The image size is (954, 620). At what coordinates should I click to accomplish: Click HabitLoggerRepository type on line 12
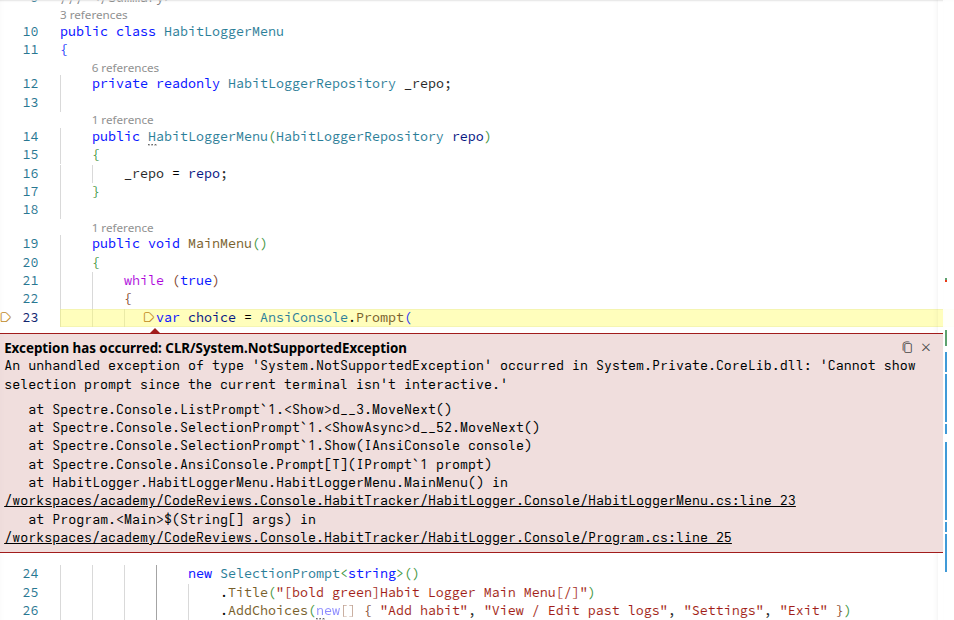click(x=312, y=84)
